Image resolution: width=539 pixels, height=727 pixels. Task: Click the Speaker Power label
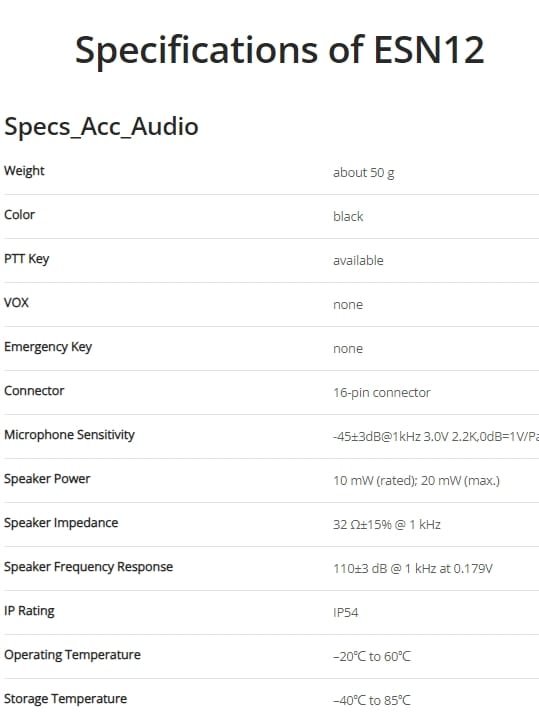47,479
